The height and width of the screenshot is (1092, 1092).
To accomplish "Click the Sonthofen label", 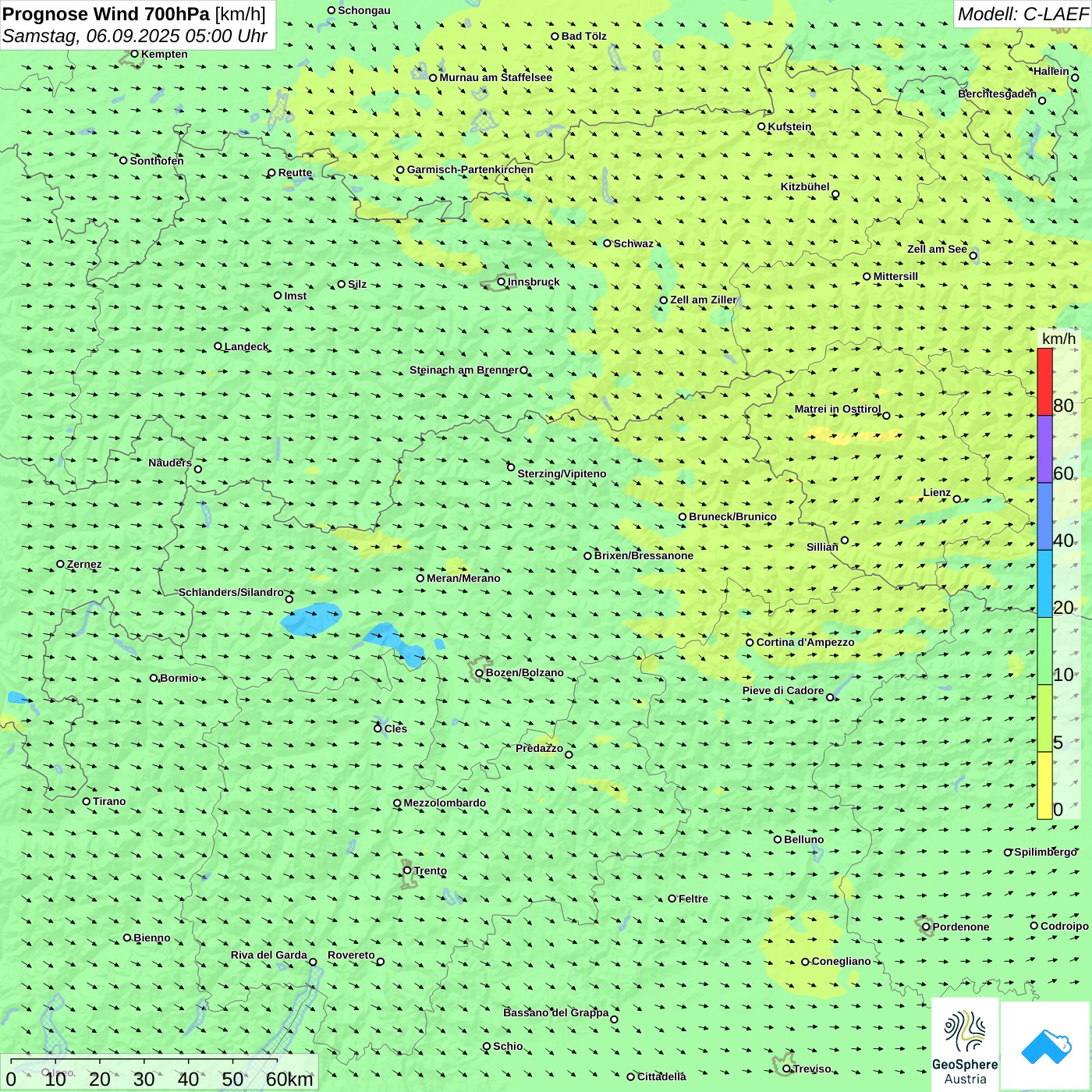I will [x=157, y=161].
